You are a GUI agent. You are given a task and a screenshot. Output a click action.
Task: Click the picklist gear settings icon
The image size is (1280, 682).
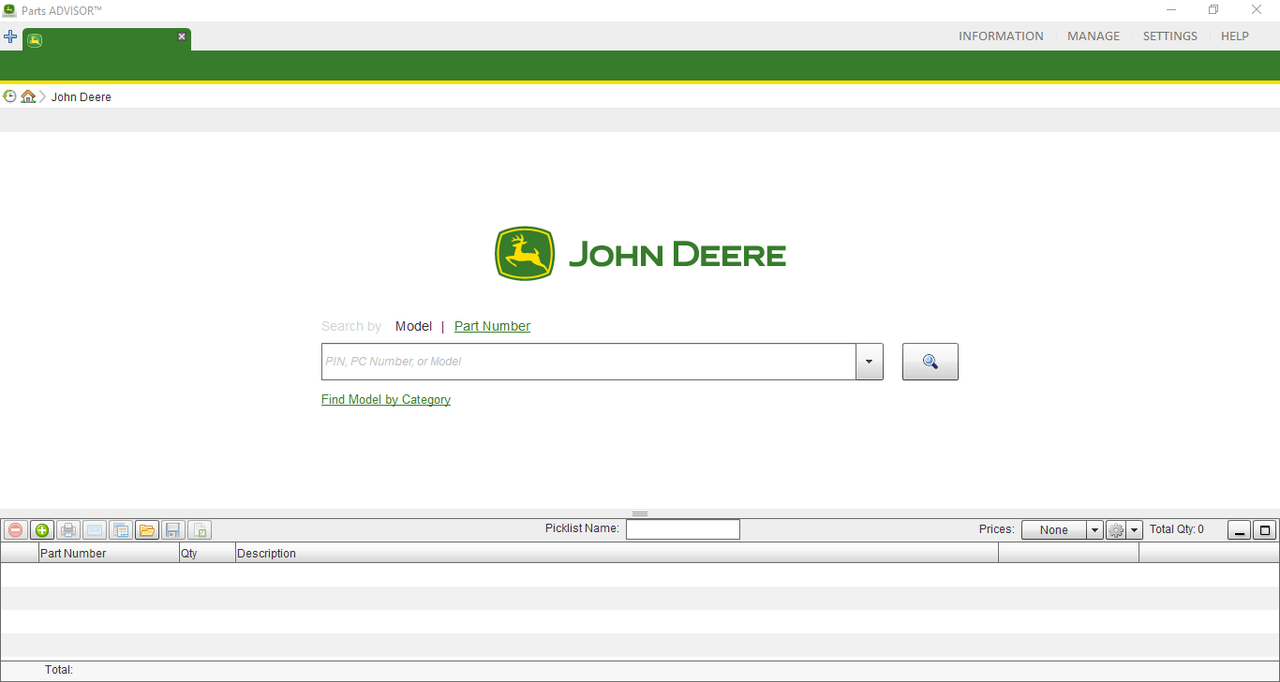click(1116, 530)
